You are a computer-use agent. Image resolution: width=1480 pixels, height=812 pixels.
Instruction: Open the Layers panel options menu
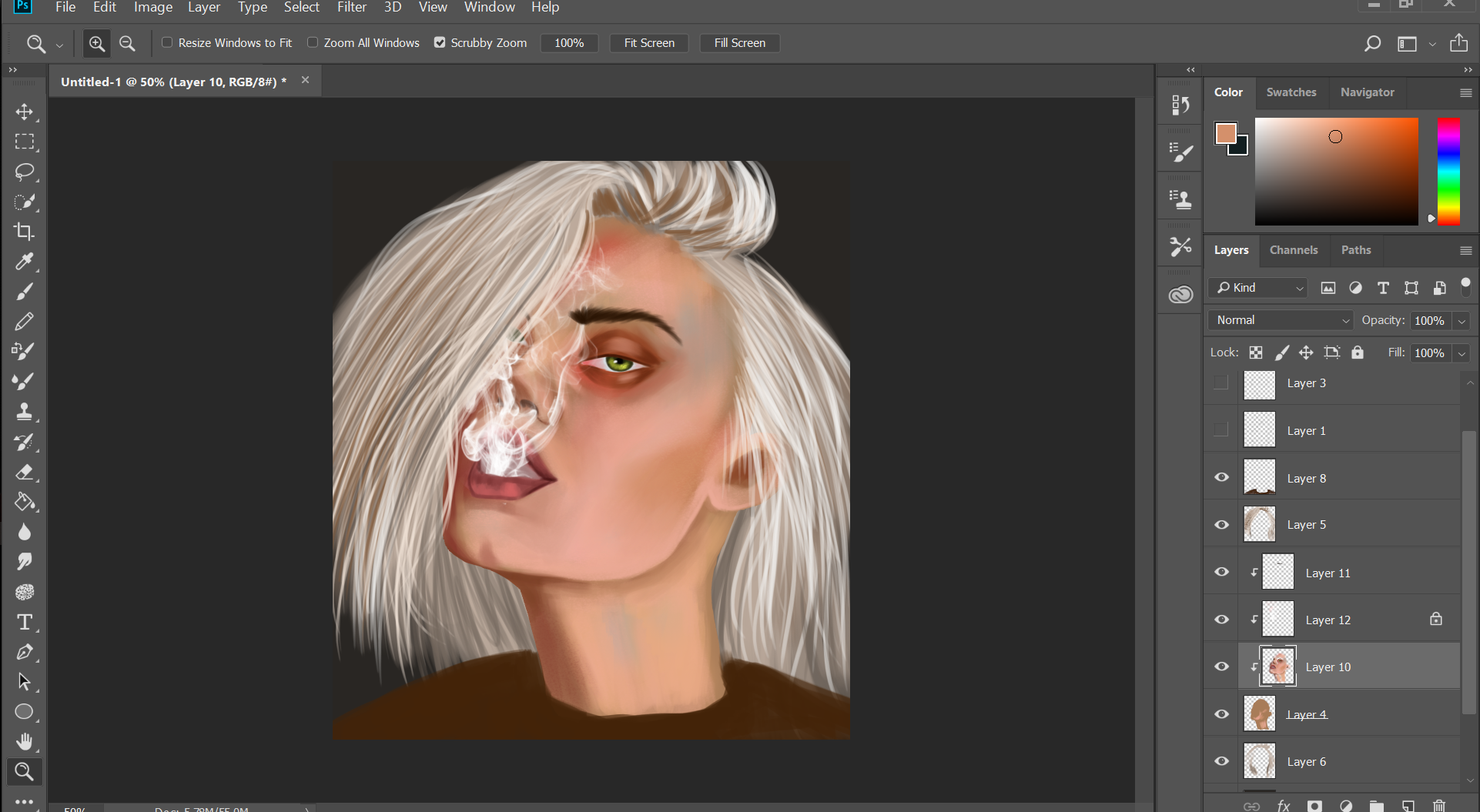click(1465, 251)
